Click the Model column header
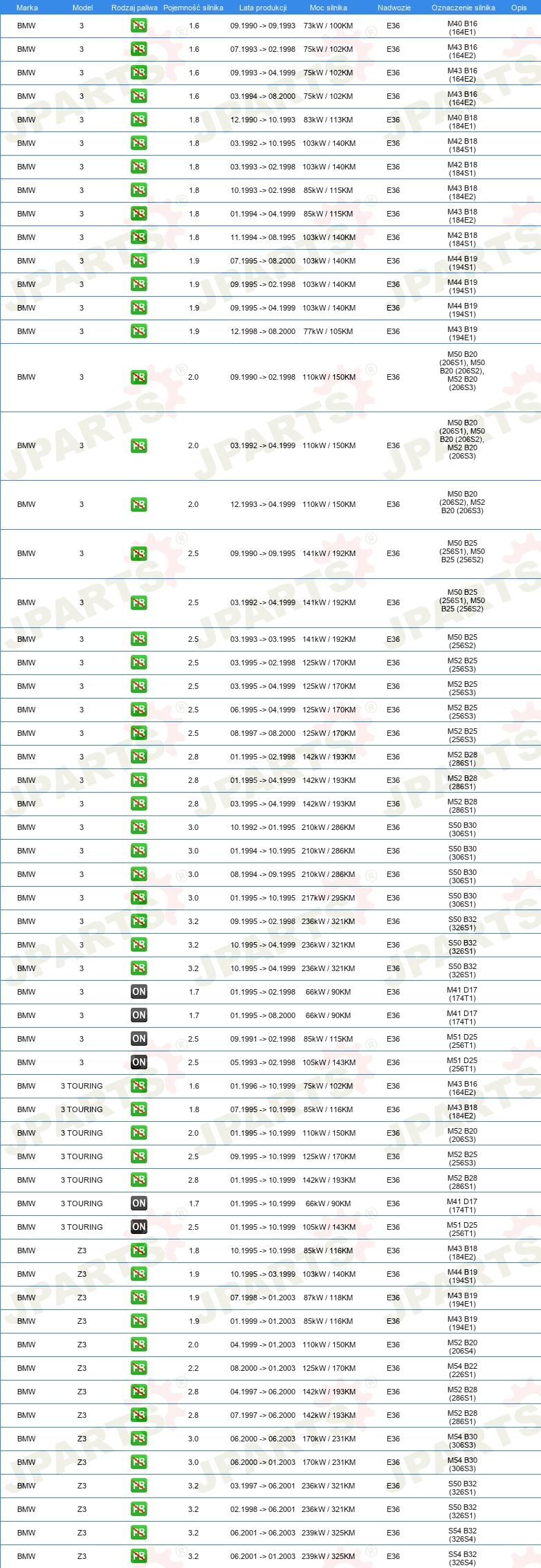 pyautogui.click(x=82, y=8)
